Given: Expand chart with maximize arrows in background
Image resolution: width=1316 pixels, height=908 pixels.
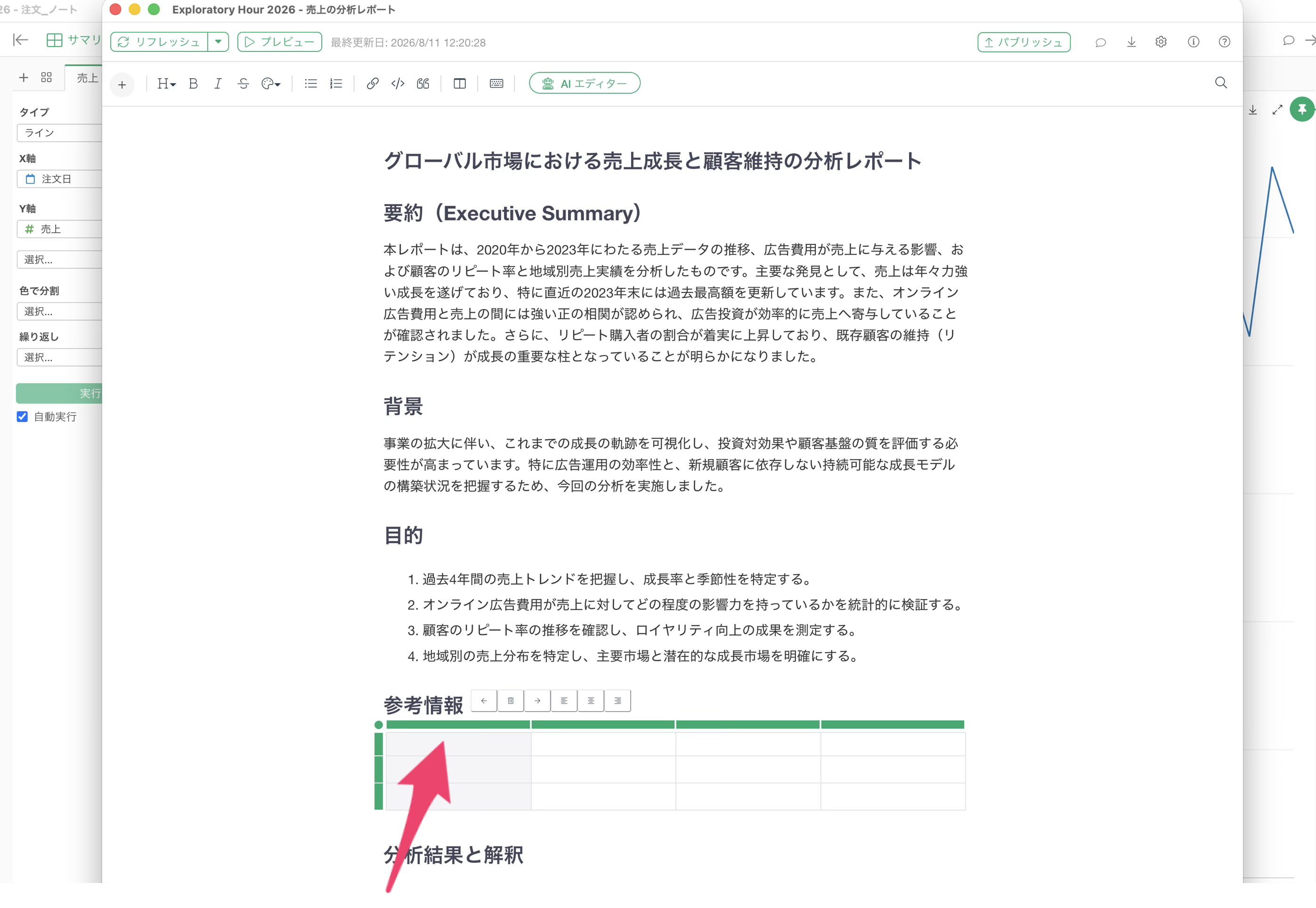Looking at the screenshot, I should pyautogui.click(x=1277, y=110).
